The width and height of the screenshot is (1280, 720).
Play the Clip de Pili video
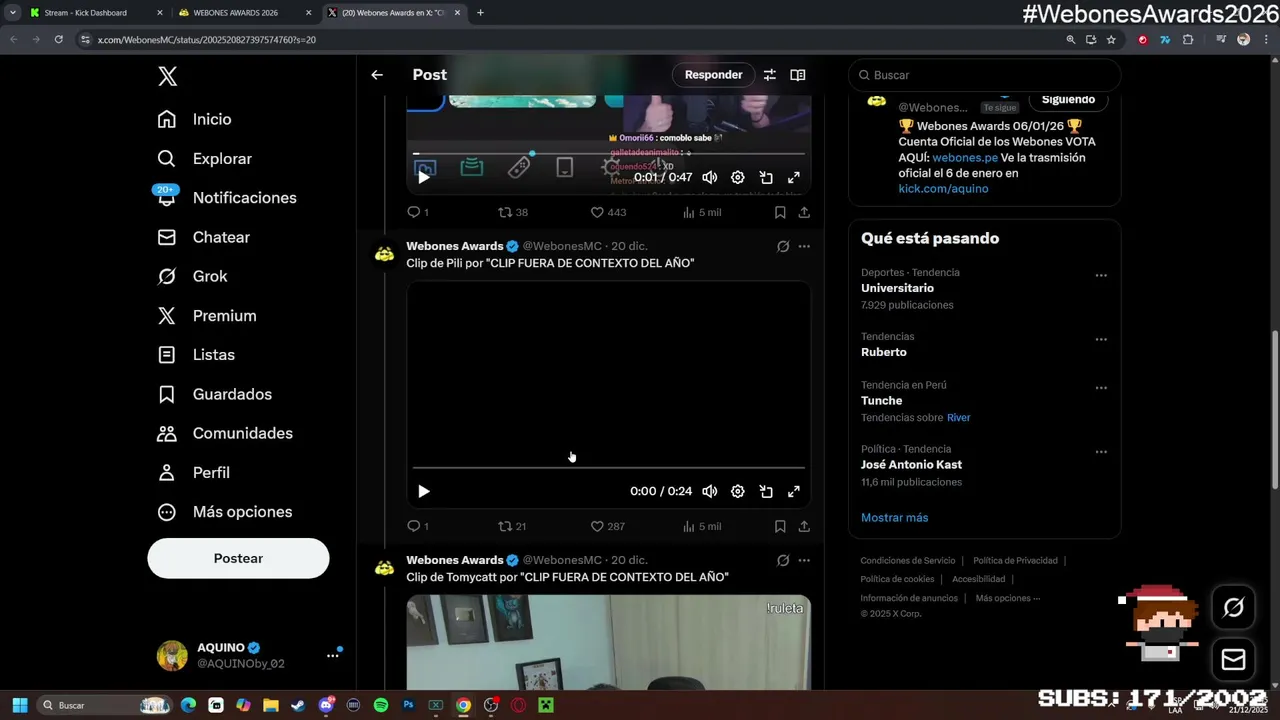(x=424, y=491)
